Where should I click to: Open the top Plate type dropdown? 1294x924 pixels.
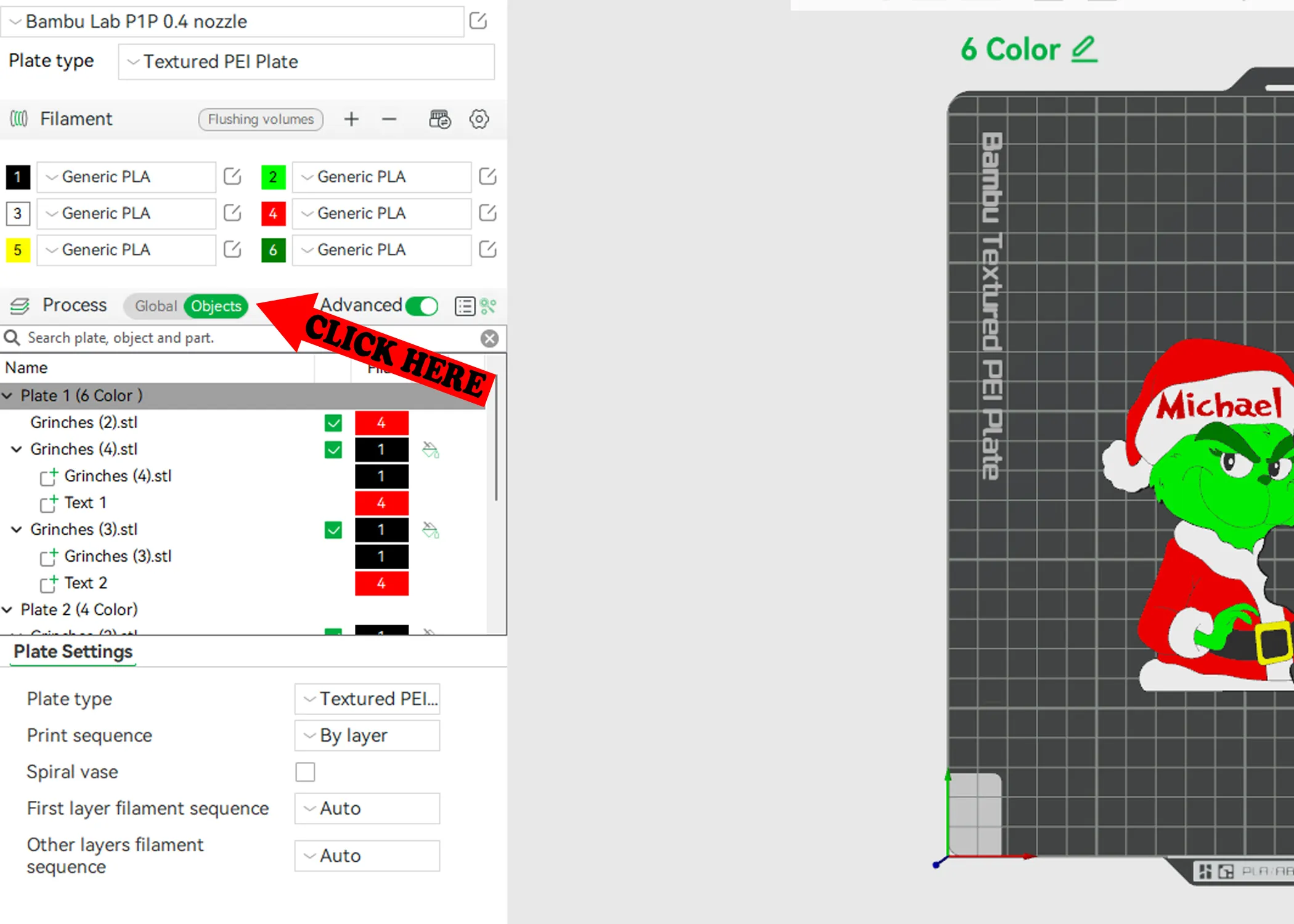pos(306,62)
